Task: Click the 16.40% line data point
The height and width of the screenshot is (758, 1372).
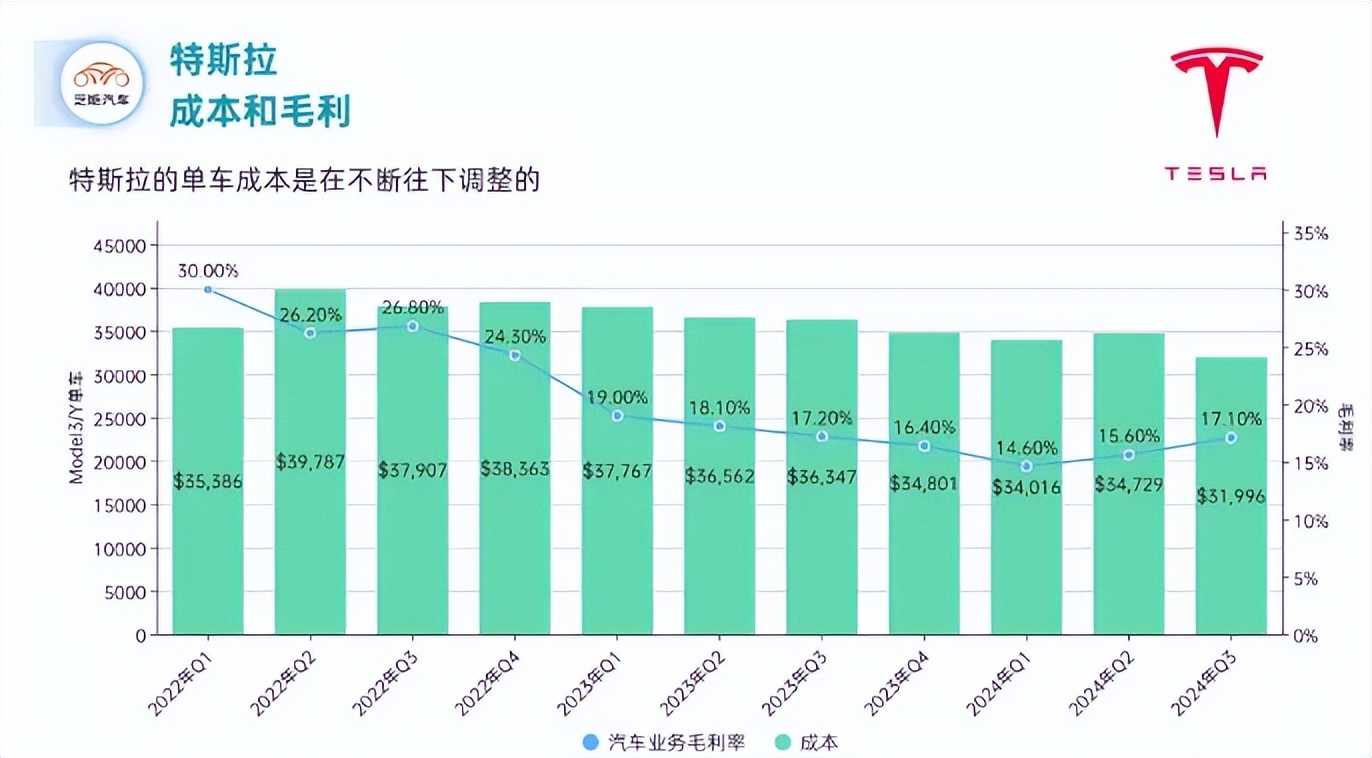Action: click(x=924, y=446)
